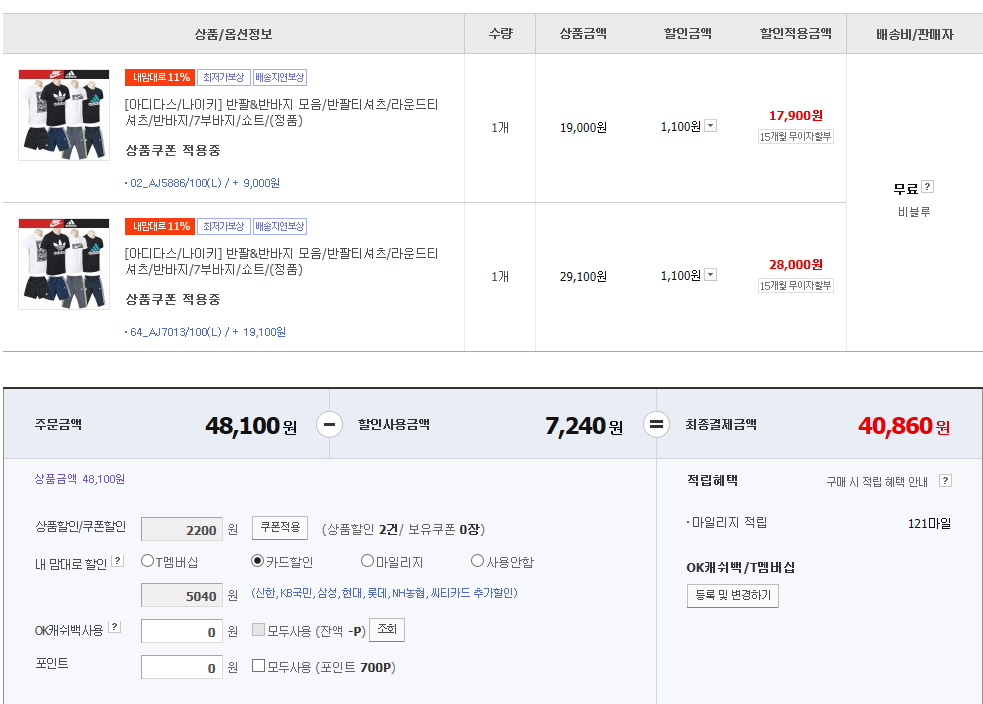Open help icon beside 구매 시 적립 혜택 안내

click(x=945, y=481)
